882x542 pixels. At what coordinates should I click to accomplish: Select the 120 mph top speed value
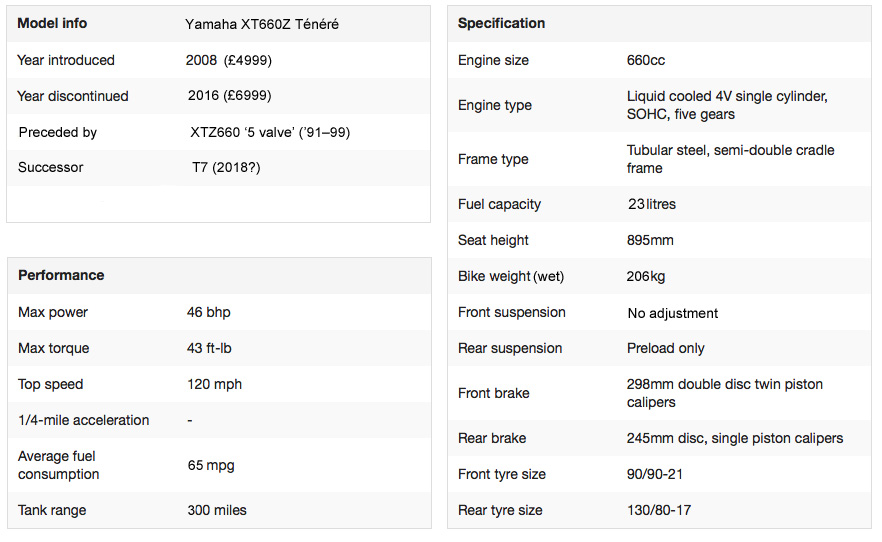[x=215, y=384]
